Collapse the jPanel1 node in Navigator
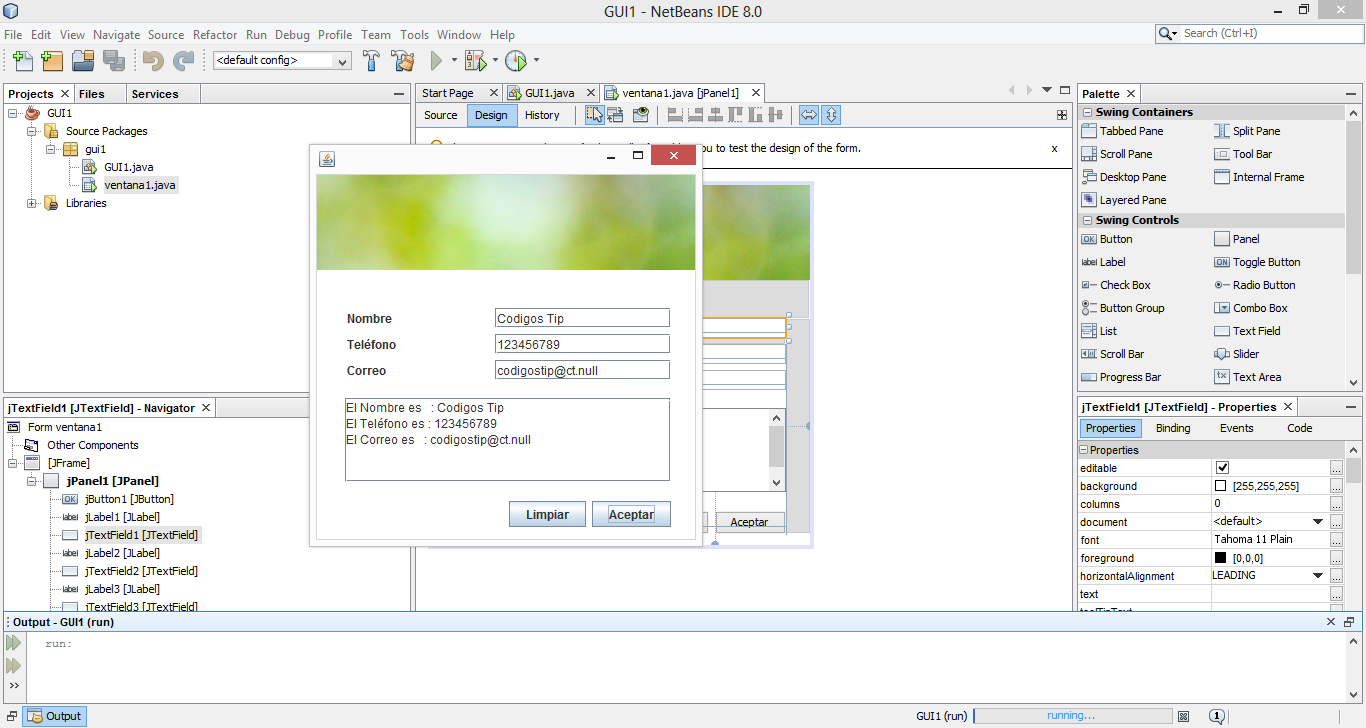Screen dimensions: 1366x728 click(33, 481)
